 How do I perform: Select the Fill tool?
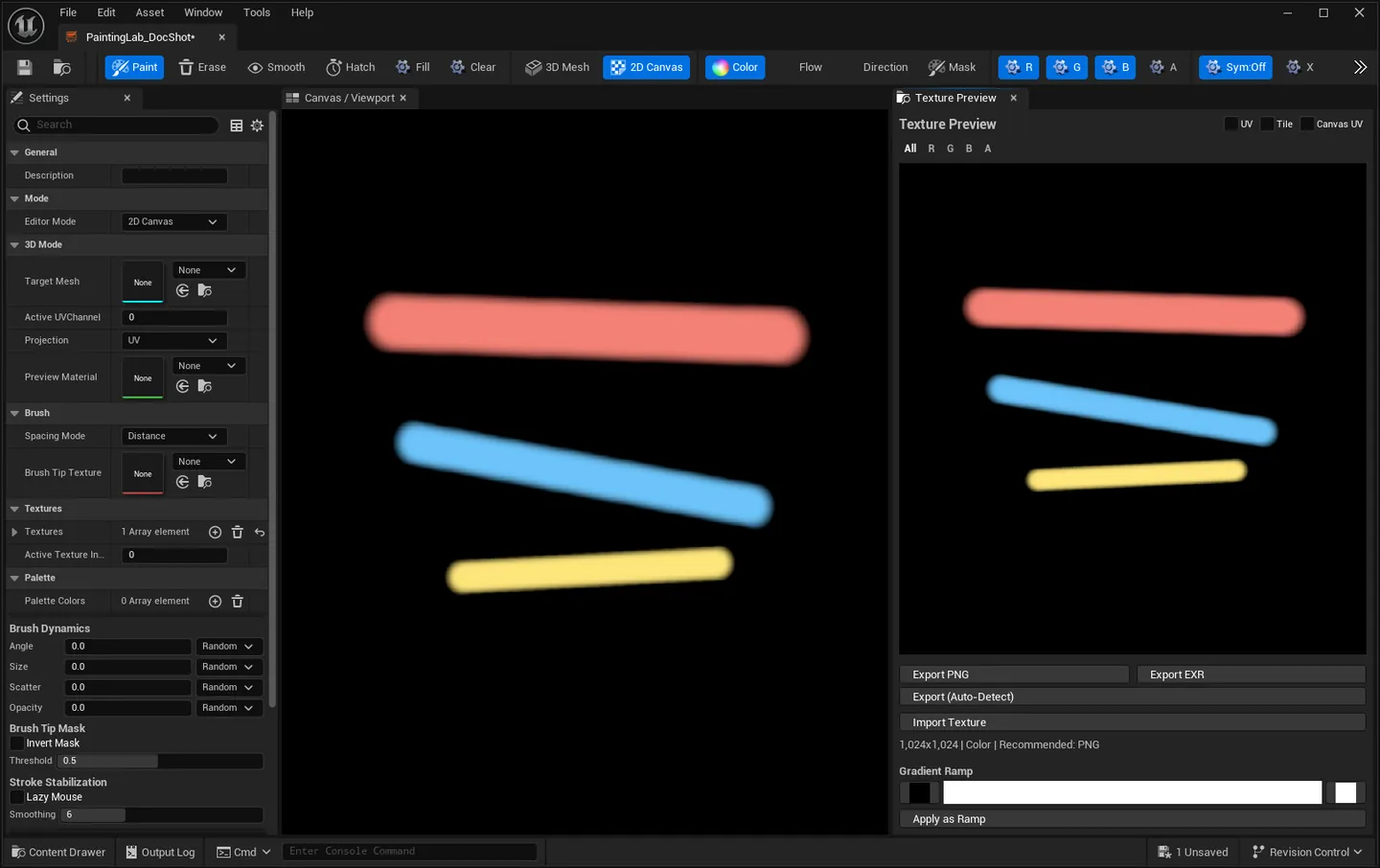tap(413, 67)
